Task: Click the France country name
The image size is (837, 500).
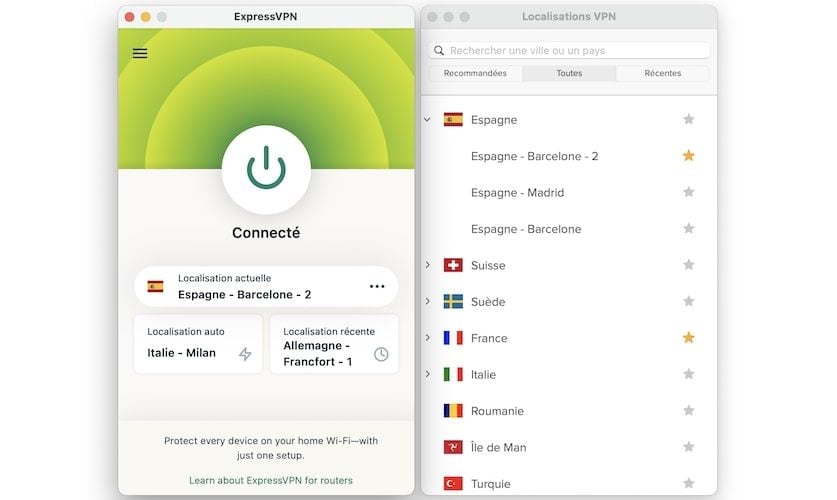Action: click(489, 338)
